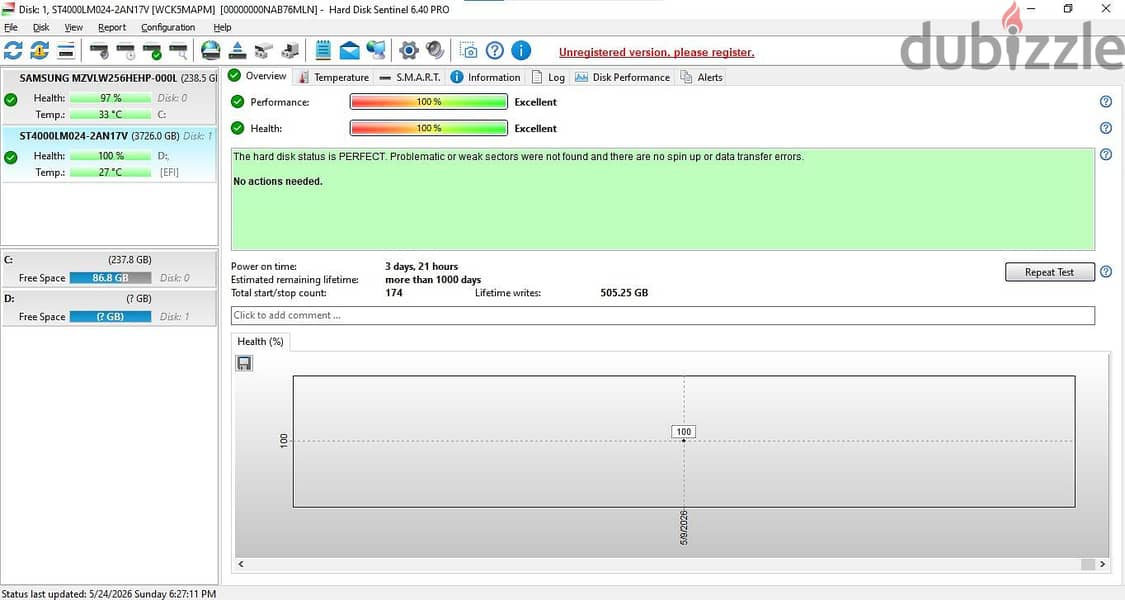Click the Repeat Test button

[1050, 272]
